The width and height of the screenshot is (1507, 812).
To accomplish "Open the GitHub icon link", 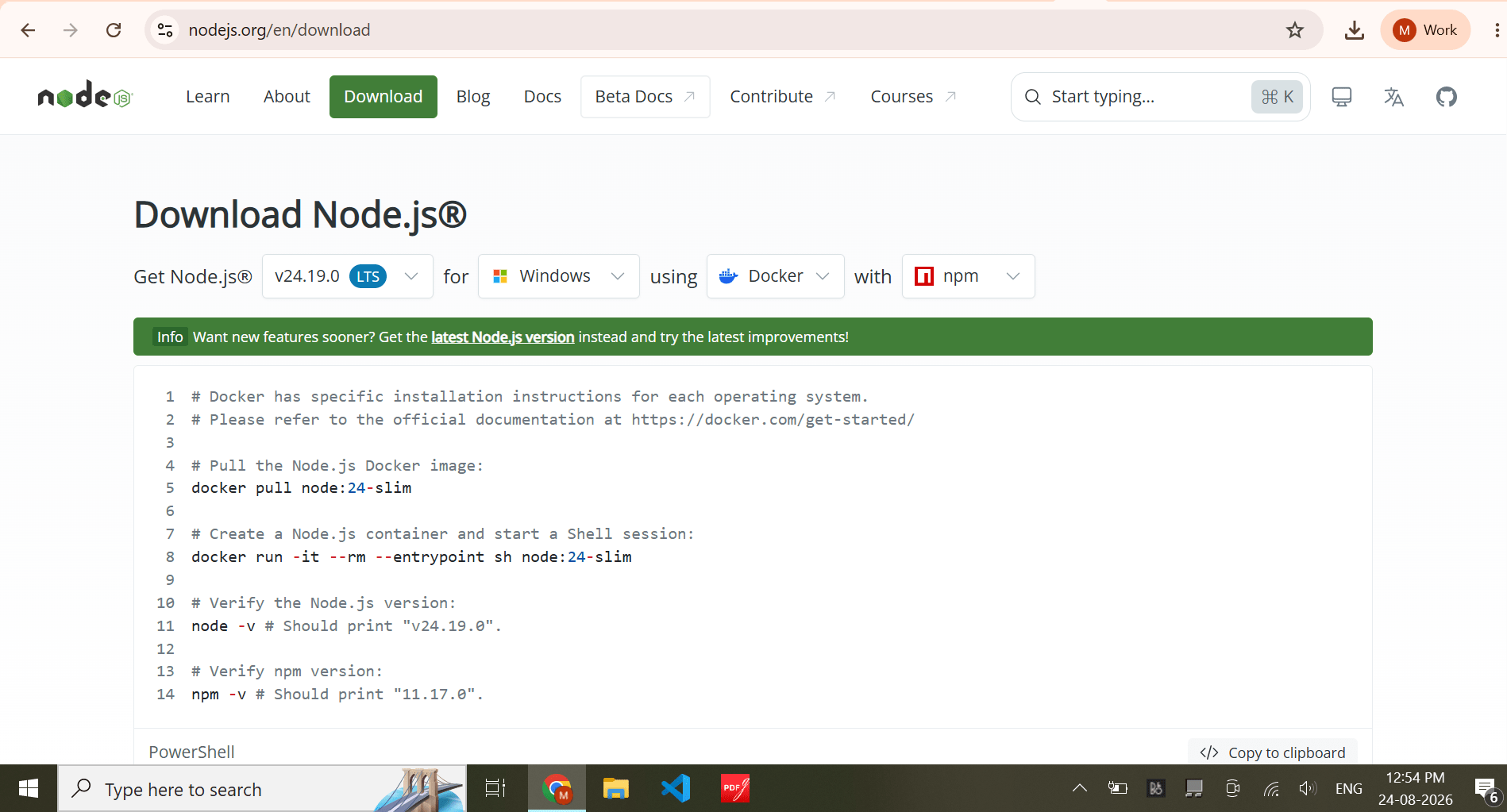I will coord(1447,97).
